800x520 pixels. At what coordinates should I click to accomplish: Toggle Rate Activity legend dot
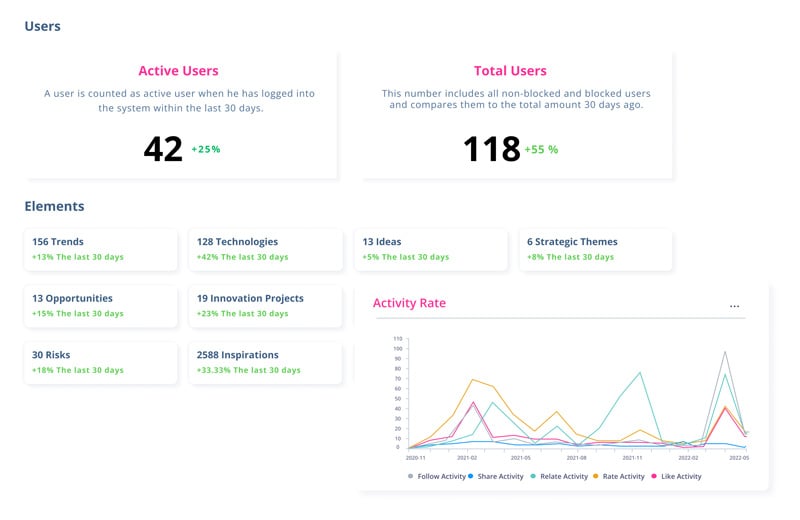(x=595, y=476)
